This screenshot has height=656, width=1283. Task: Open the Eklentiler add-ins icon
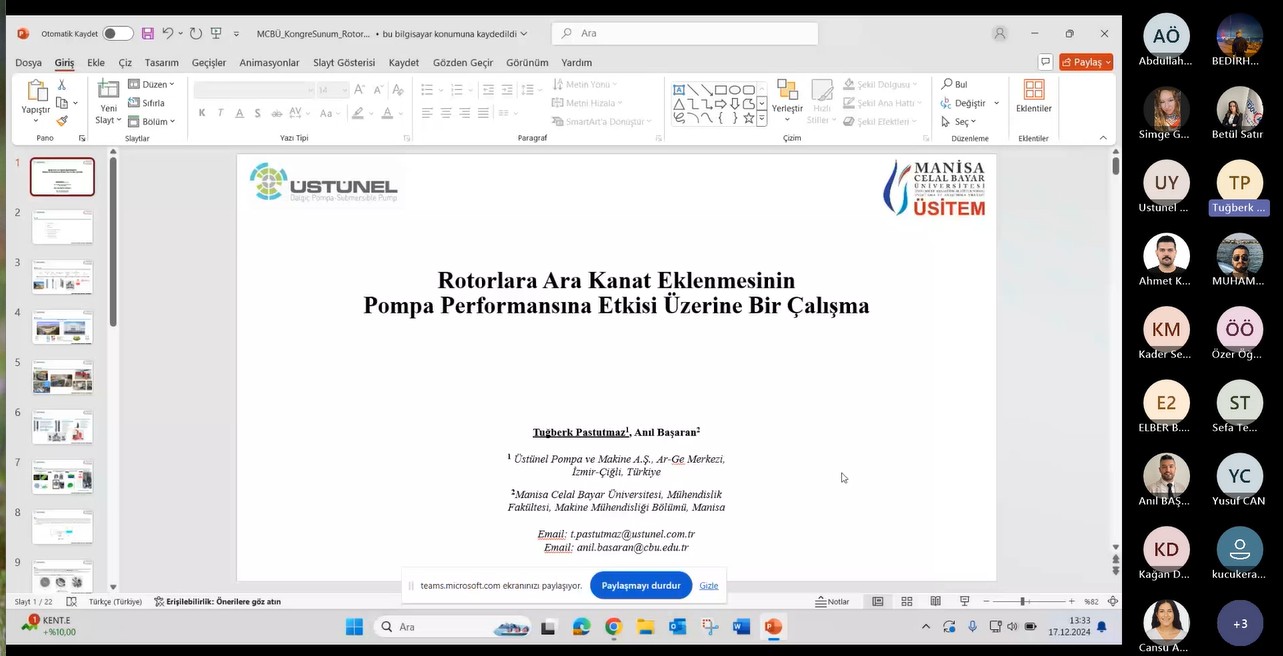point(1033,90)
